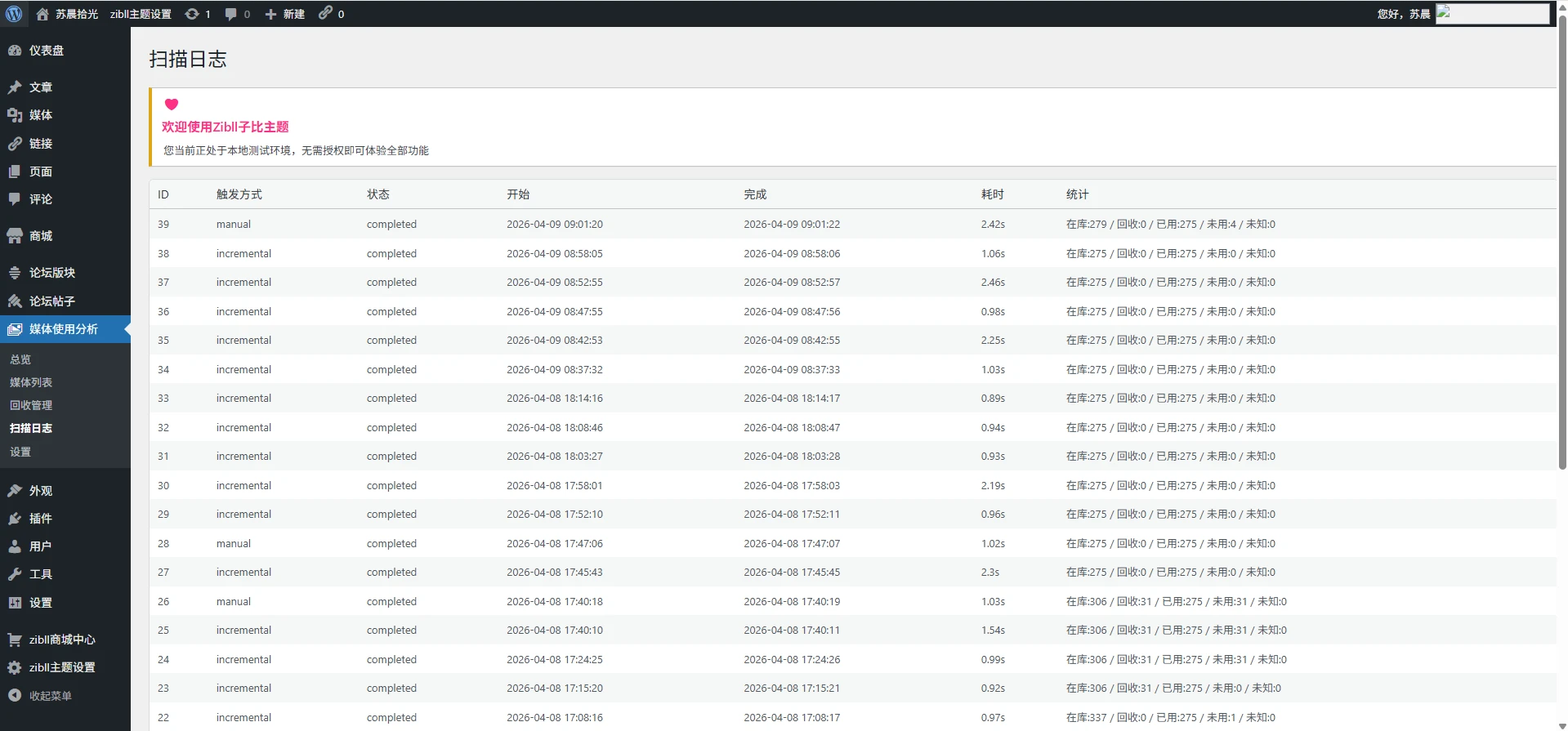The width and height of the screenshot is (1568, 731).
Task: Select 回收管理 submenu item
Action: coord(31,405)
